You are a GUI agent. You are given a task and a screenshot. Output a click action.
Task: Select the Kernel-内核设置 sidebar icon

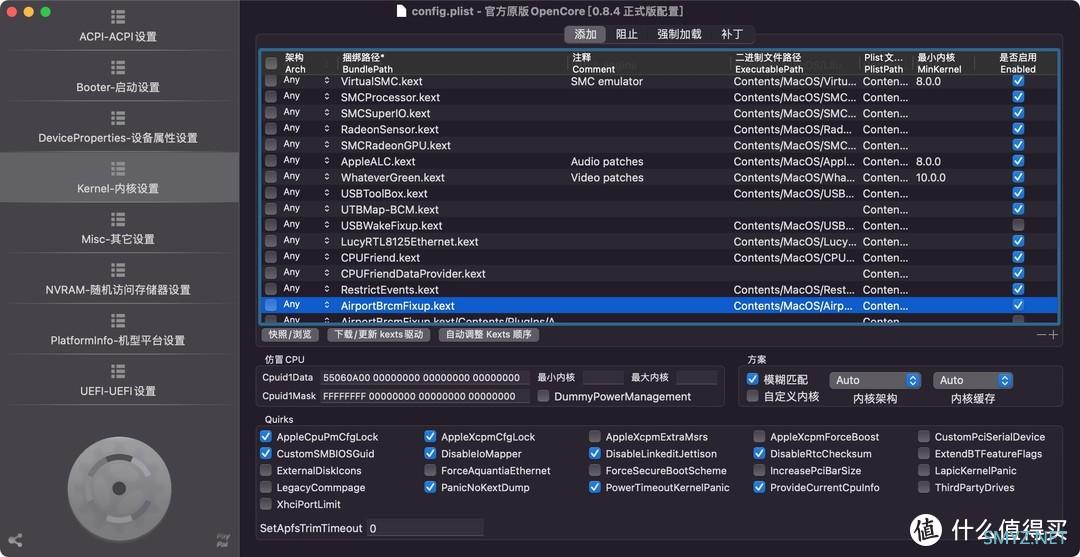[x=118, y=169]
